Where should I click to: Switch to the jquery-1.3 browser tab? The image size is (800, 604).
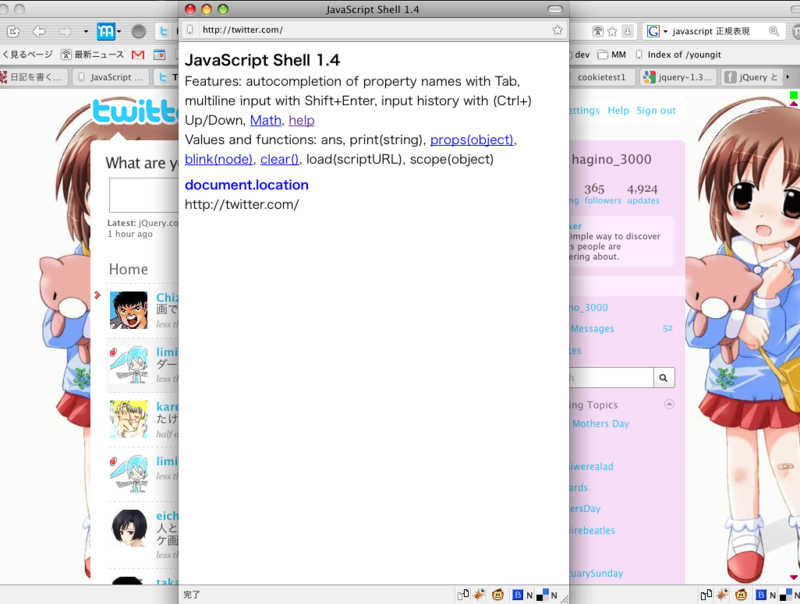pyautogui.click(x=678, y=77)
